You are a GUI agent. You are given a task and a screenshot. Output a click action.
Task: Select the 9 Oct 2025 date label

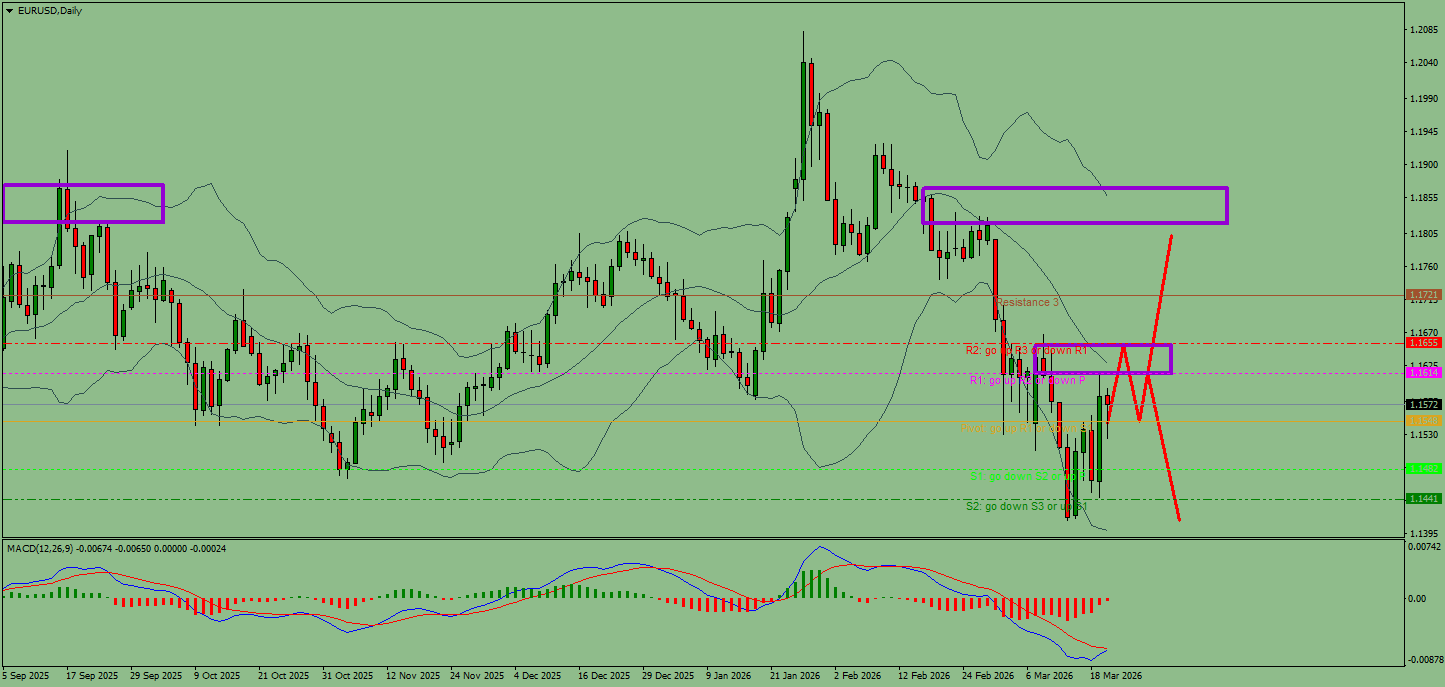(218, 676)
